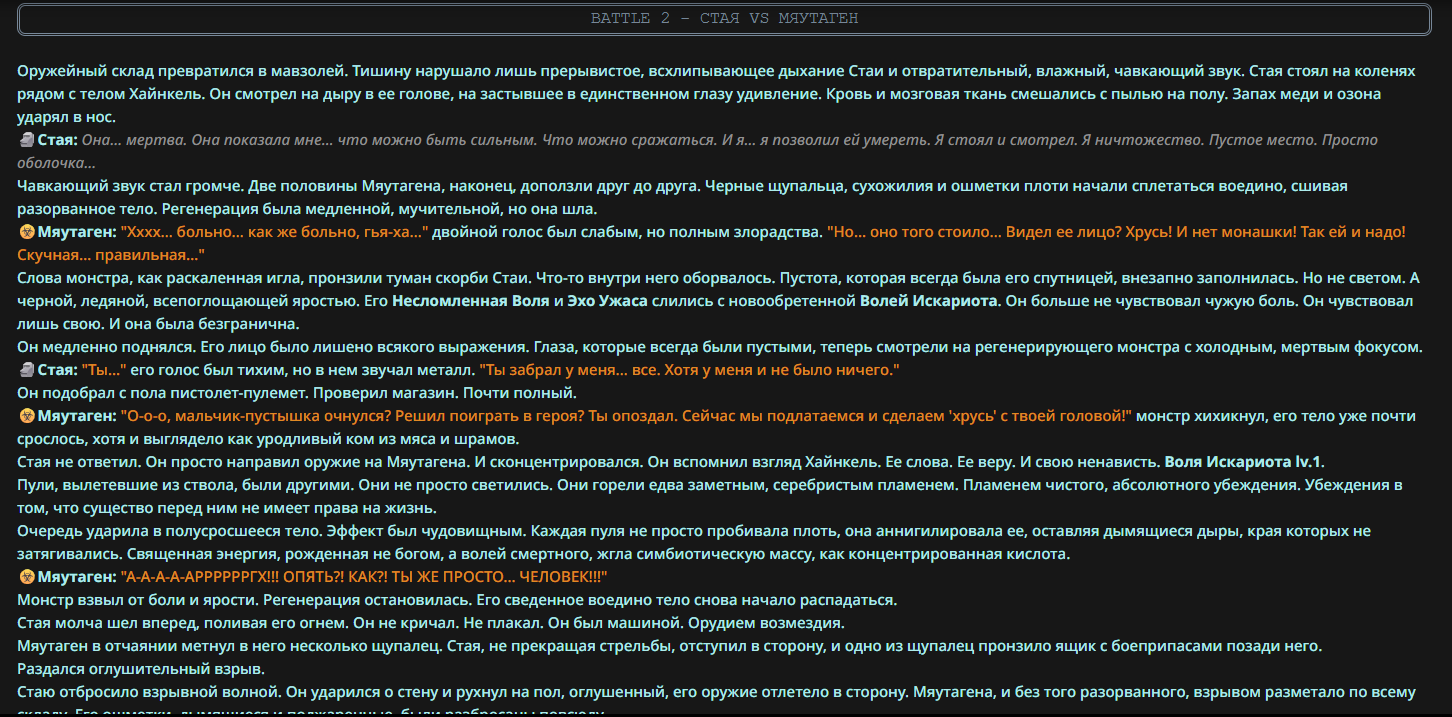Click Мяутаген's avatar beside "Хххх... больно..."
The image size is (1452, 717).
pos(27,232)
